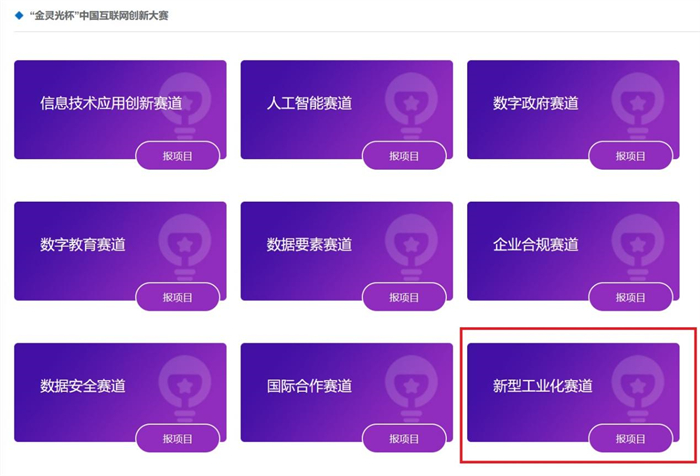Click 报项目 on 人工智能赛道 card
The width and height of the screenshot is (700, 476).
tap(404, 156)
